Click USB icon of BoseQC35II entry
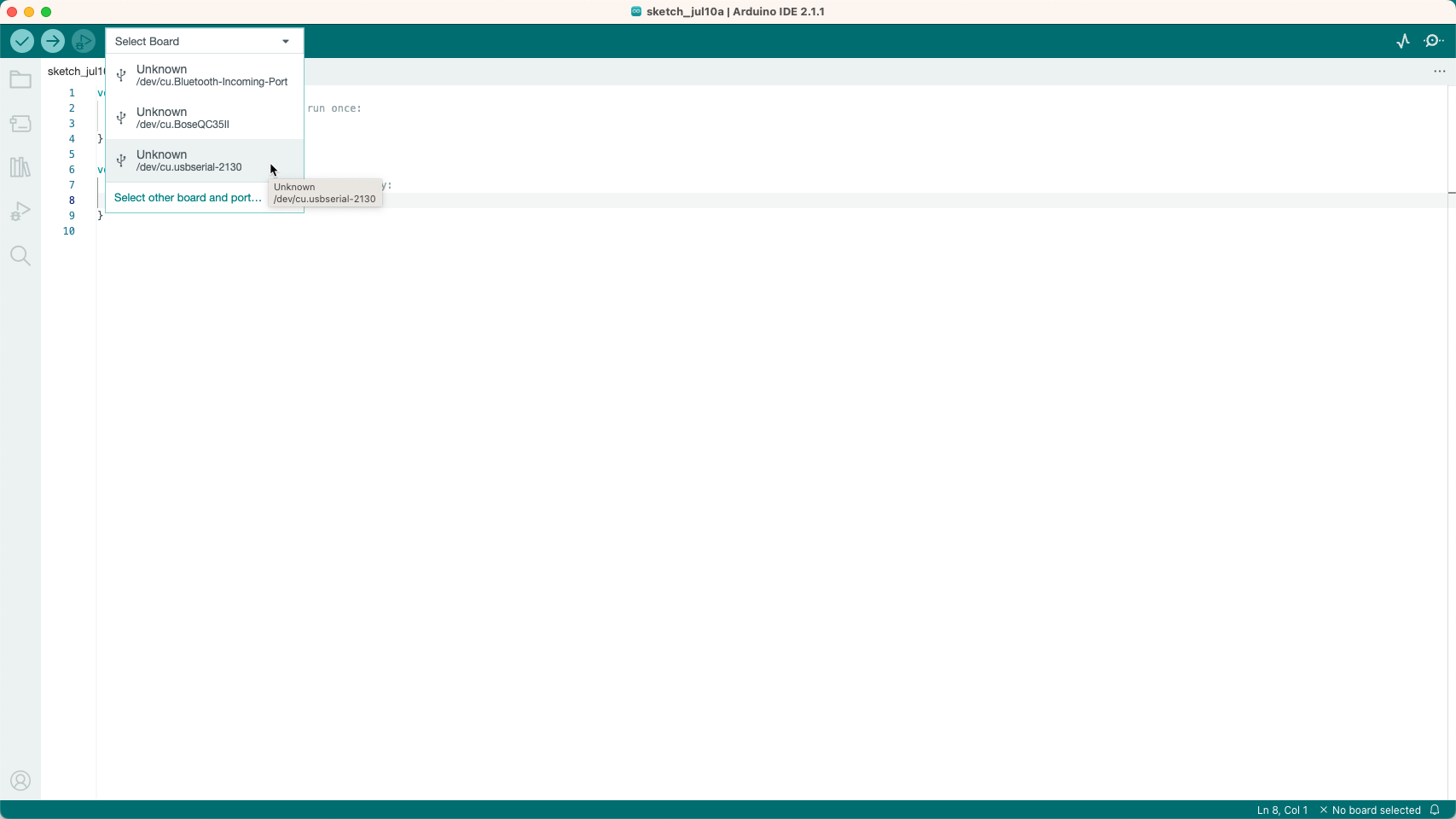Screen dimensions: 1456x819 tap(121, 118)
